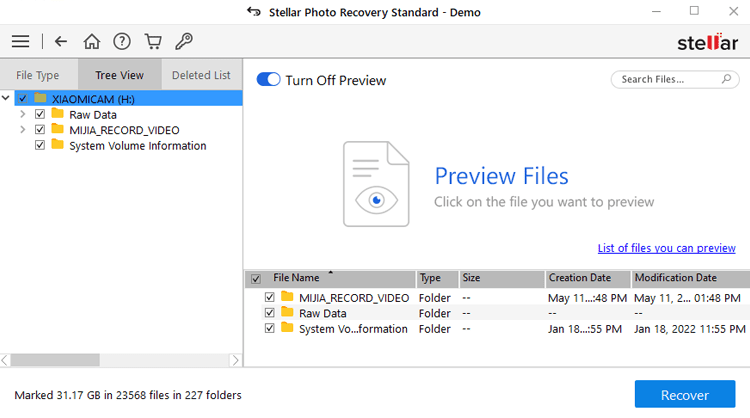Screen dimensions: 750x418
Task: Select the XIAOMICAM (H:) tree label
Action: coord(93,99)
